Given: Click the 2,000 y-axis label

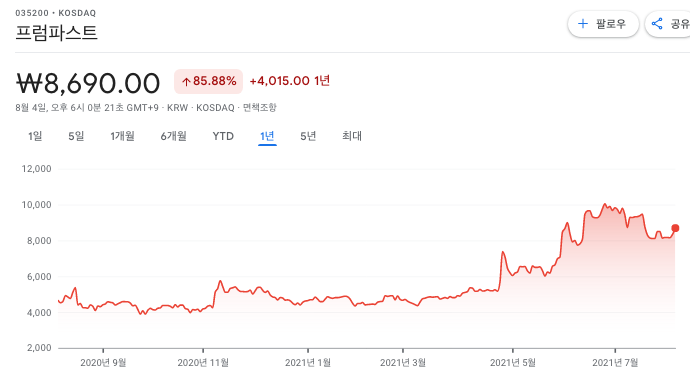Looking at the screenshot, I should tap(39, 348).
